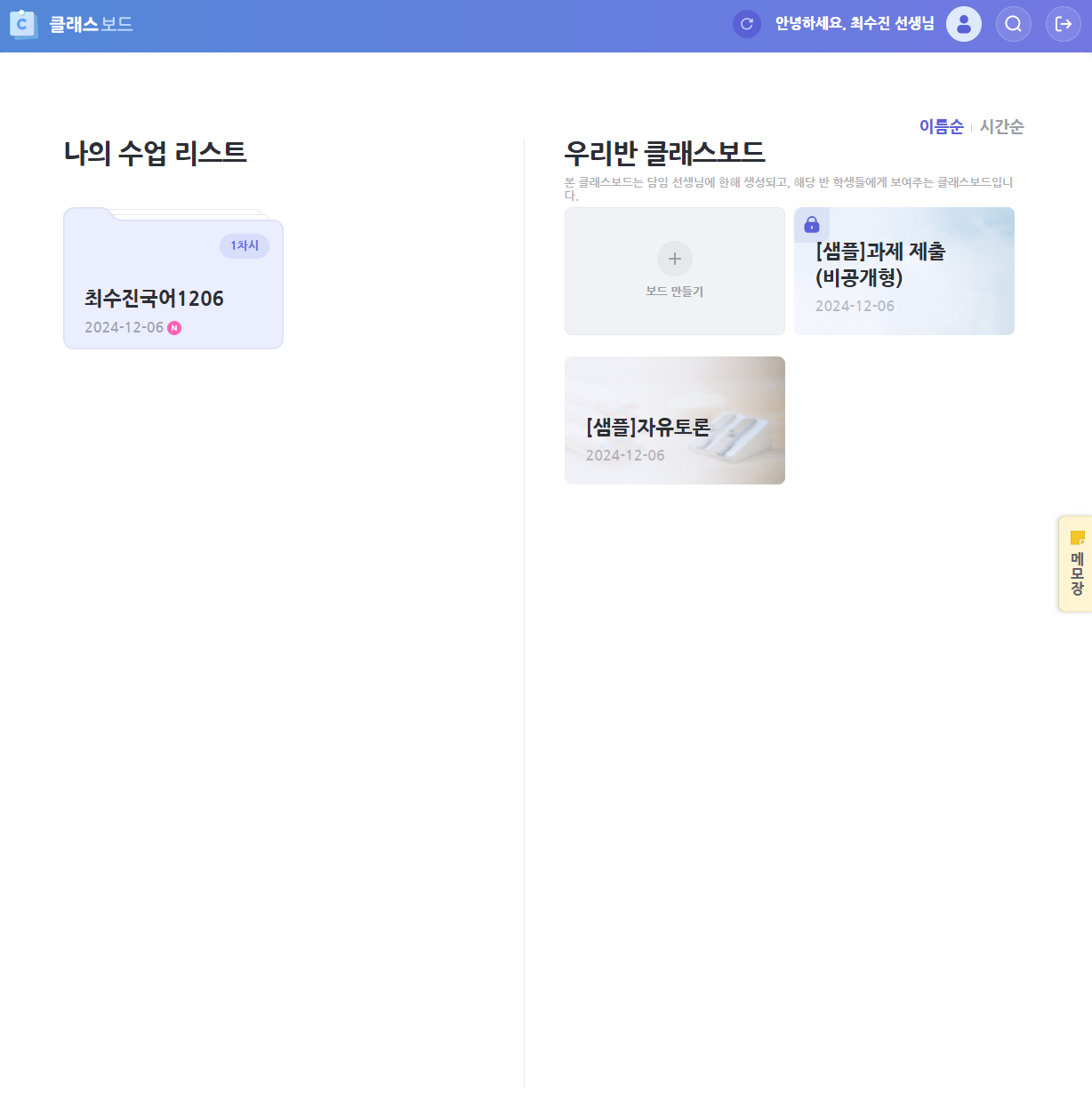Click the pink N badge on class folder
This screenshot has height=1105, width=1092.
point(174,328)
